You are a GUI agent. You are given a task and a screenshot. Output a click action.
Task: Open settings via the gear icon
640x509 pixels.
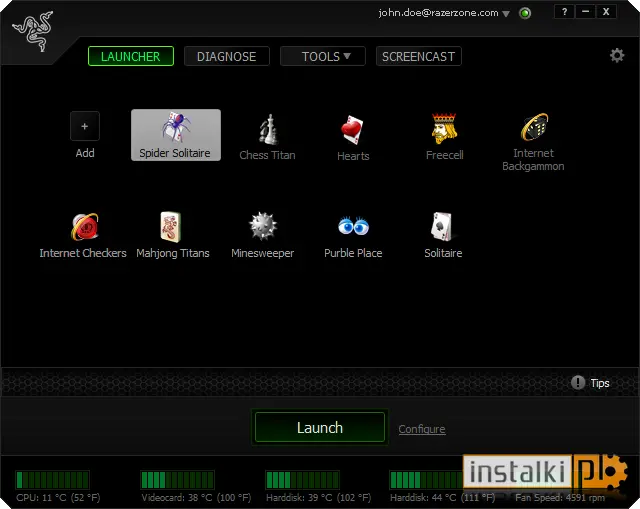[x=617, y=55]
